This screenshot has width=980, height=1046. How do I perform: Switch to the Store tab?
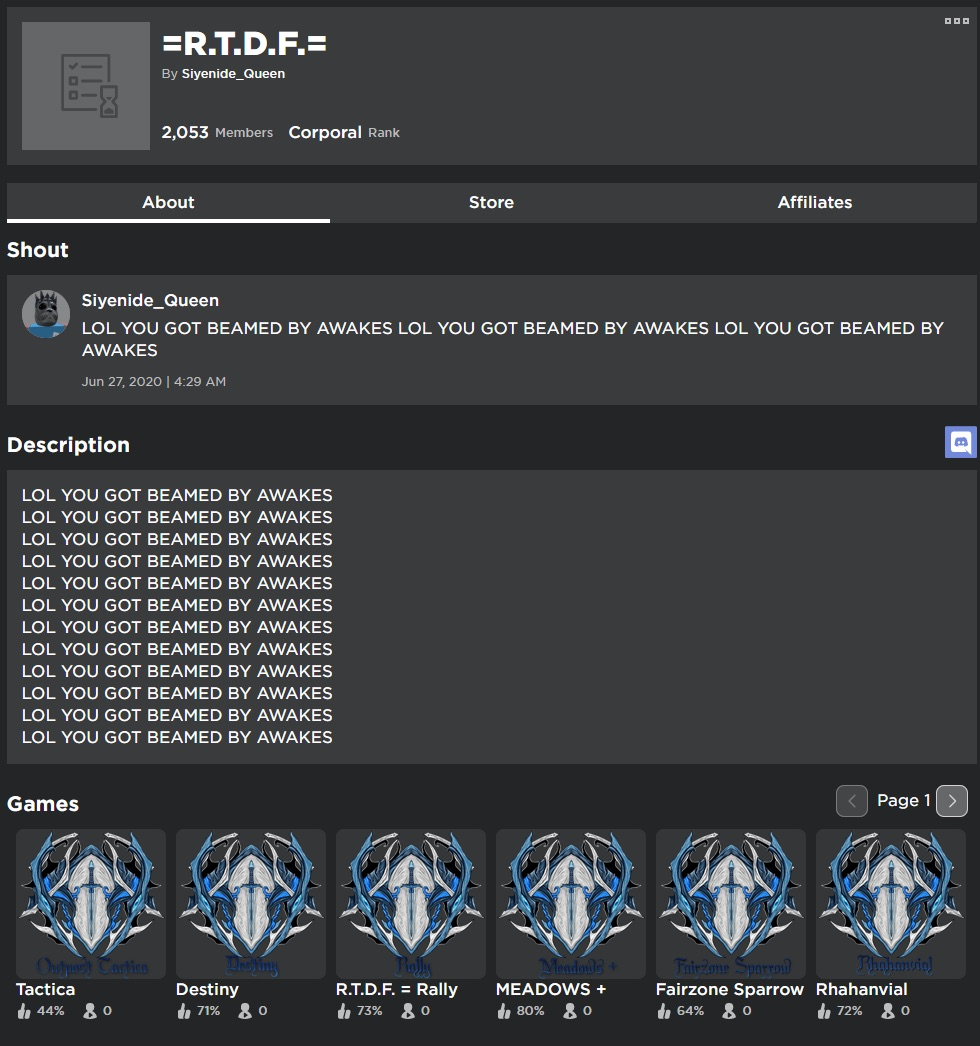[x=492, y=203]
